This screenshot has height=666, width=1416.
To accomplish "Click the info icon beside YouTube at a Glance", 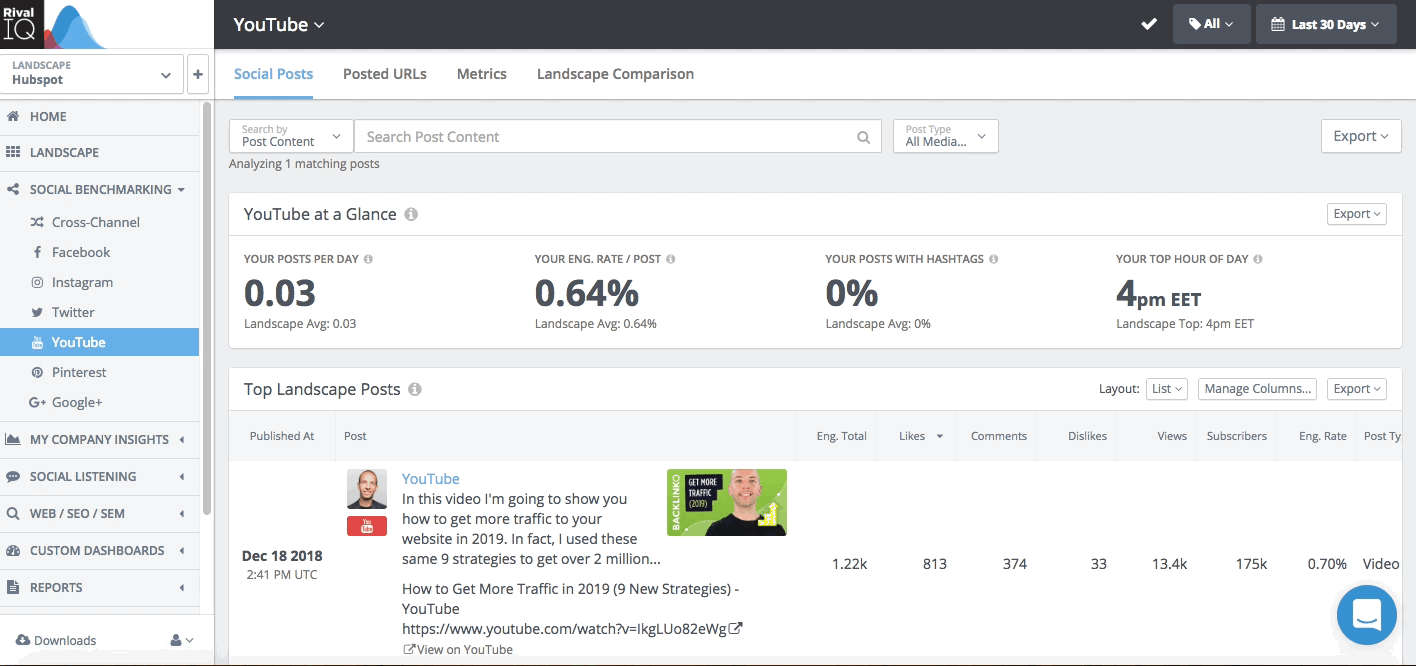I will click(x=411, y=215).
